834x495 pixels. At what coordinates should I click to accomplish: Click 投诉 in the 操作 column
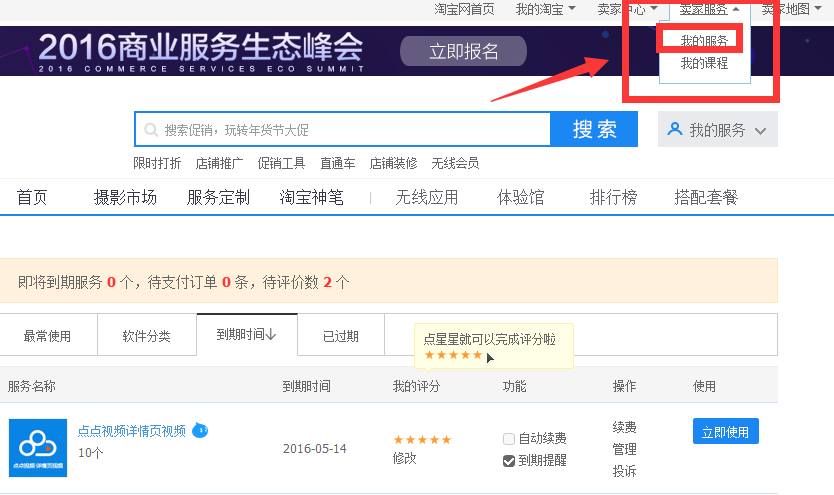(624, 471)
